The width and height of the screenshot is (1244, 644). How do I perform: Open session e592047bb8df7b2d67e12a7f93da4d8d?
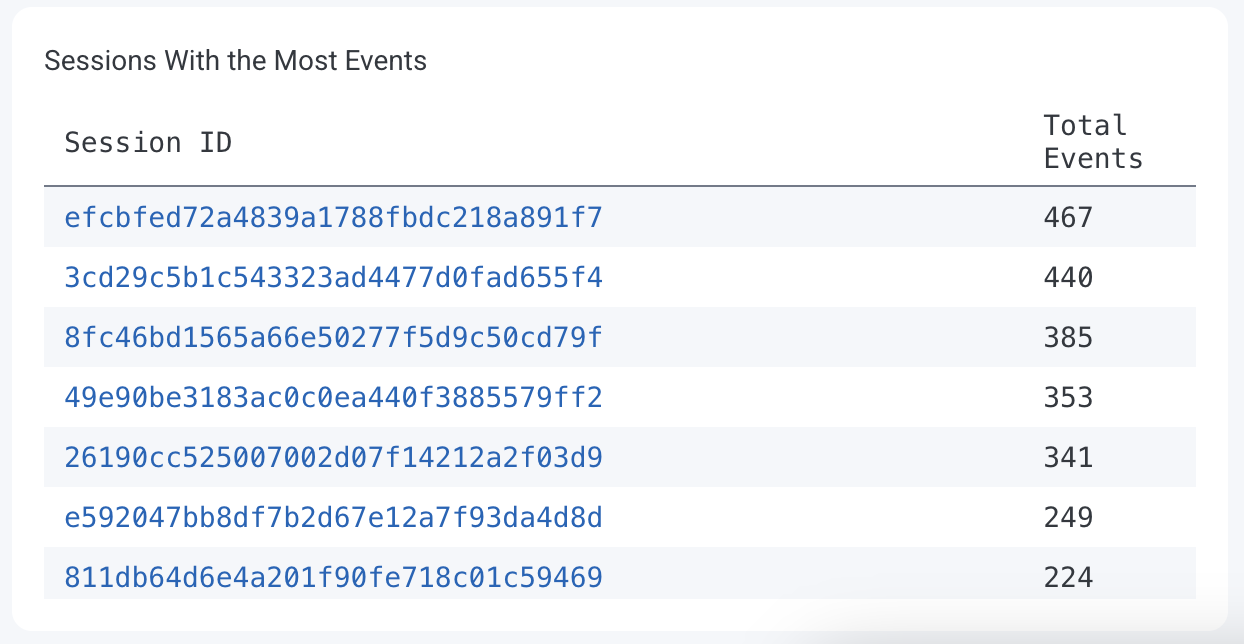333,517
